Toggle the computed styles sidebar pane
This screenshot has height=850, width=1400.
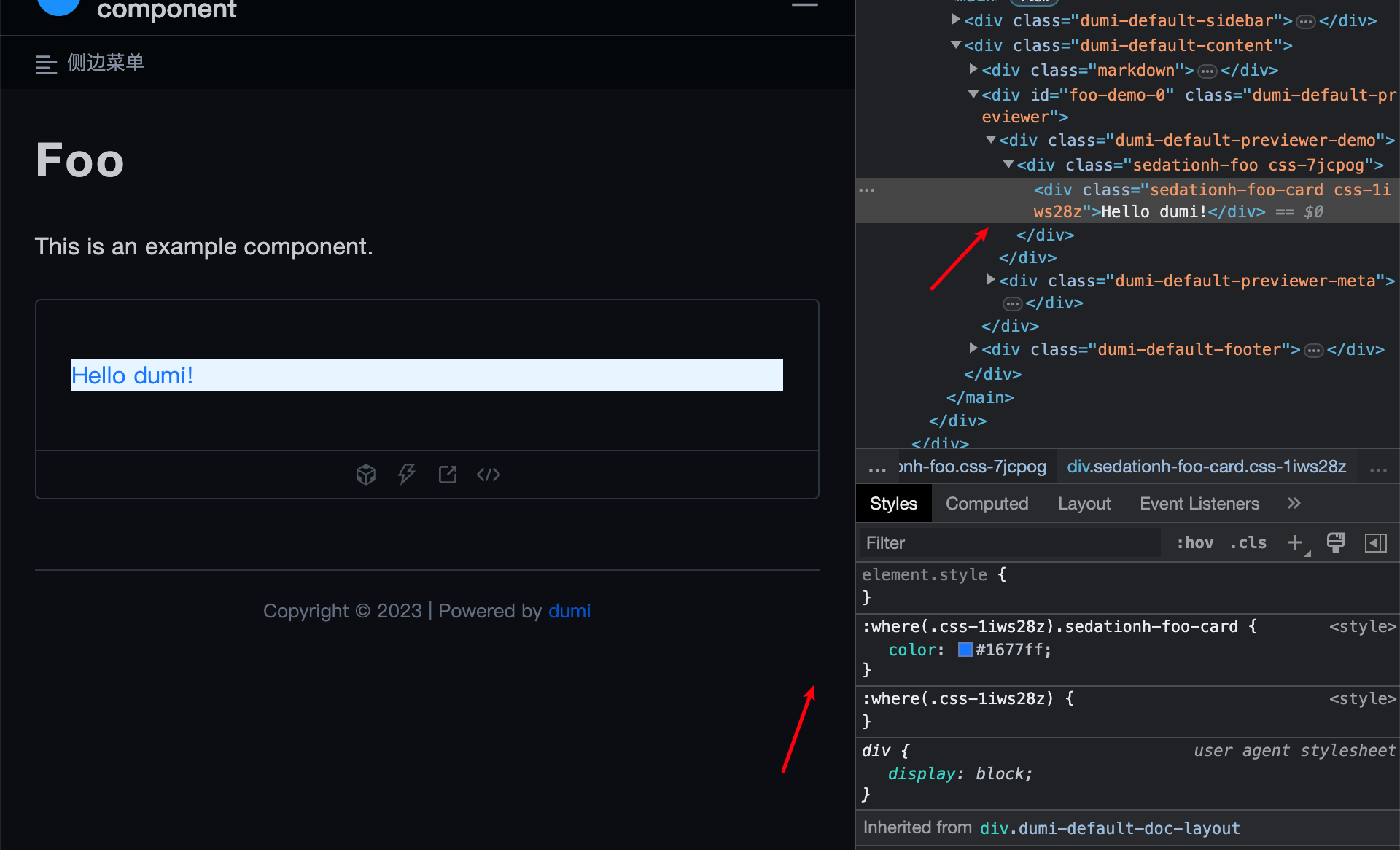point(1376,542)
